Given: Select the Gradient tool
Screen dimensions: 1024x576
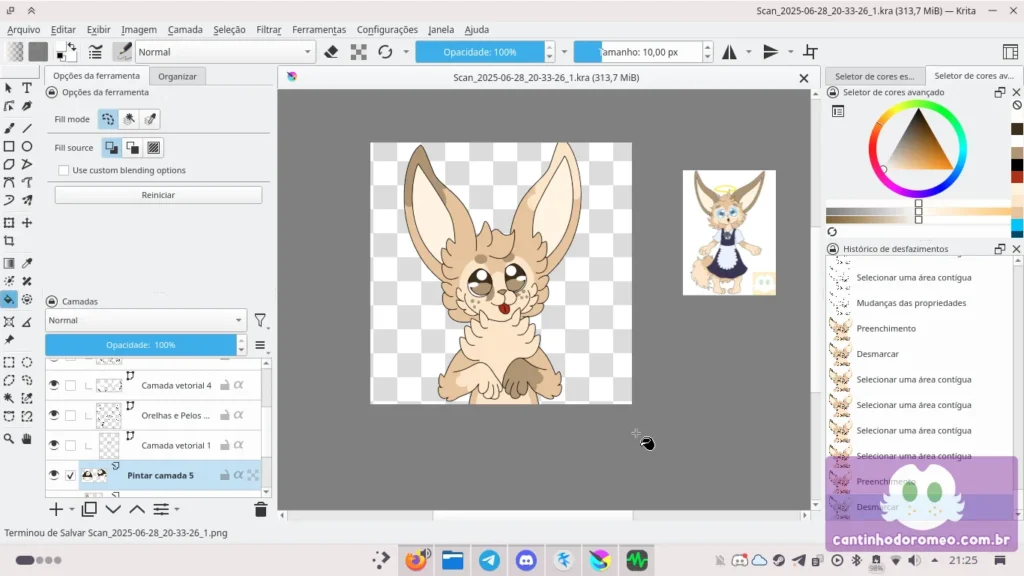Looking at the screenshot, I should tap(9, 263).
